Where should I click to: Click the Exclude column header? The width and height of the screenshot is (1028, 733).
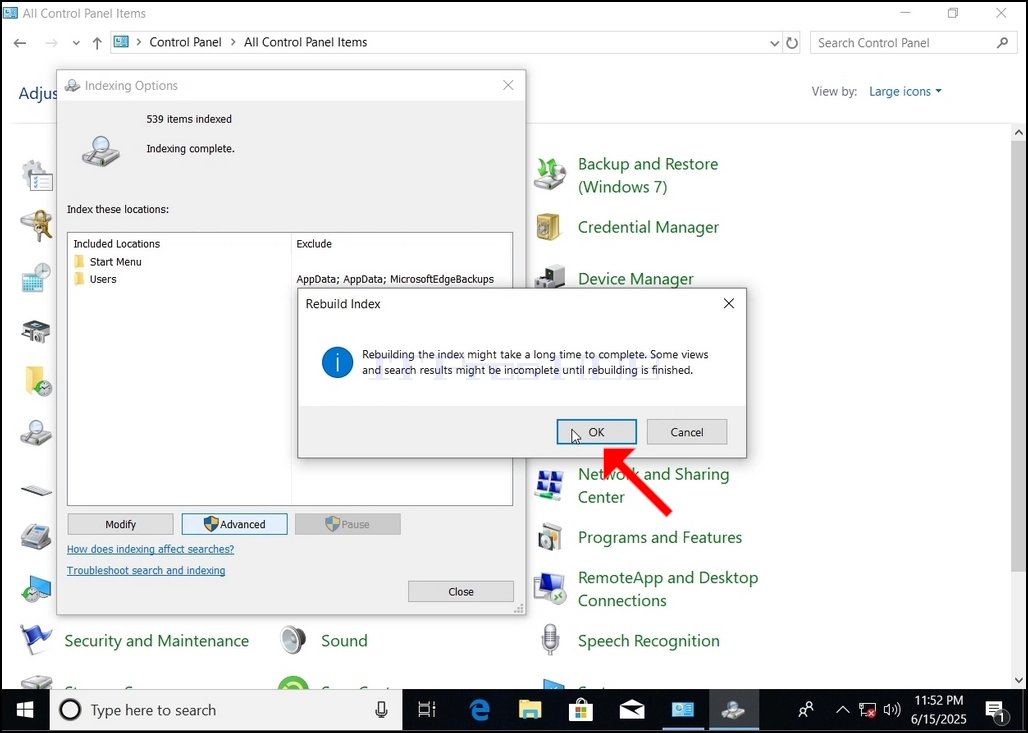(314, 244)
